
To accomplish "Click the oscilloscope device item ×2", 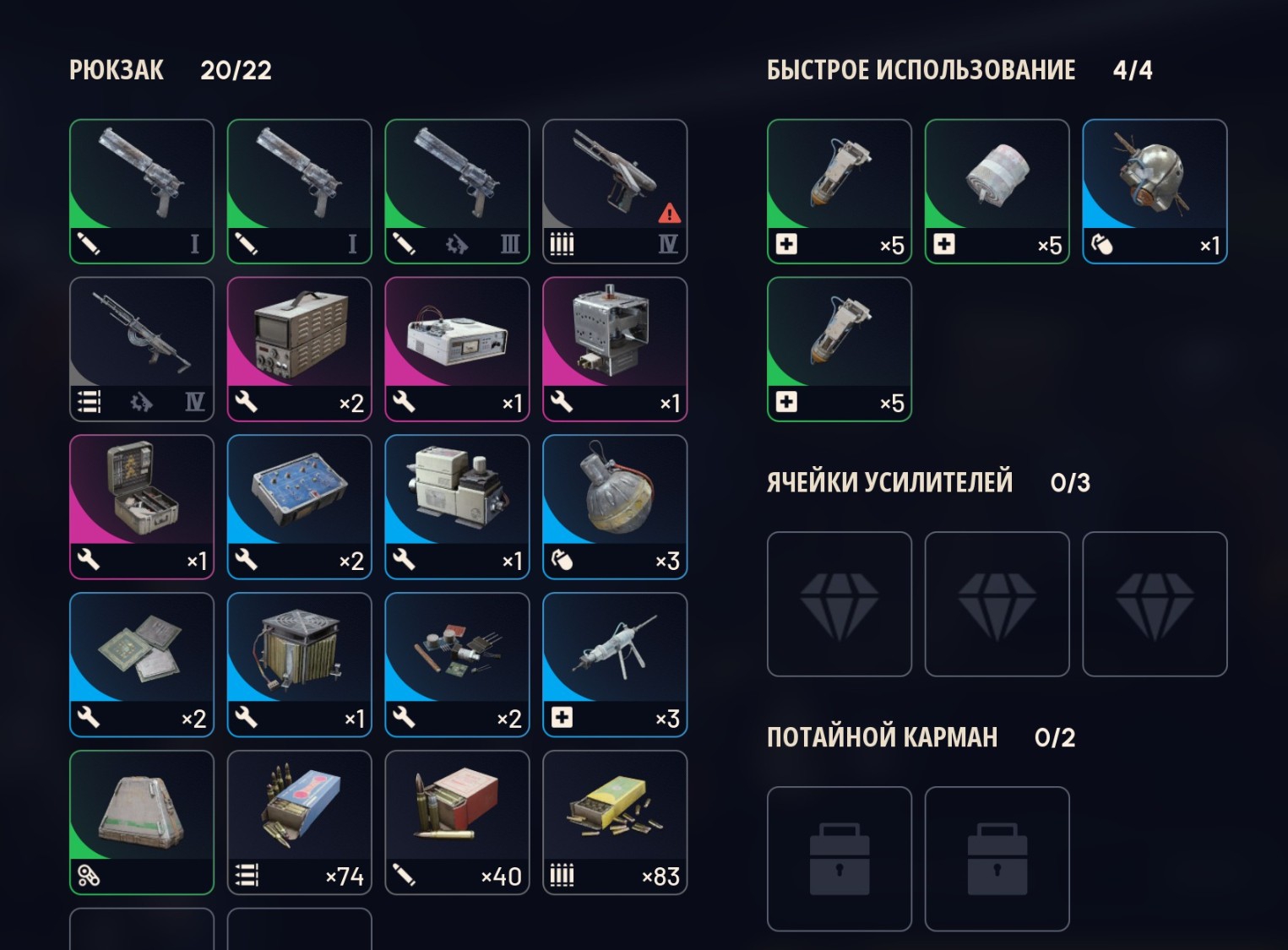I will coord(299,349).
